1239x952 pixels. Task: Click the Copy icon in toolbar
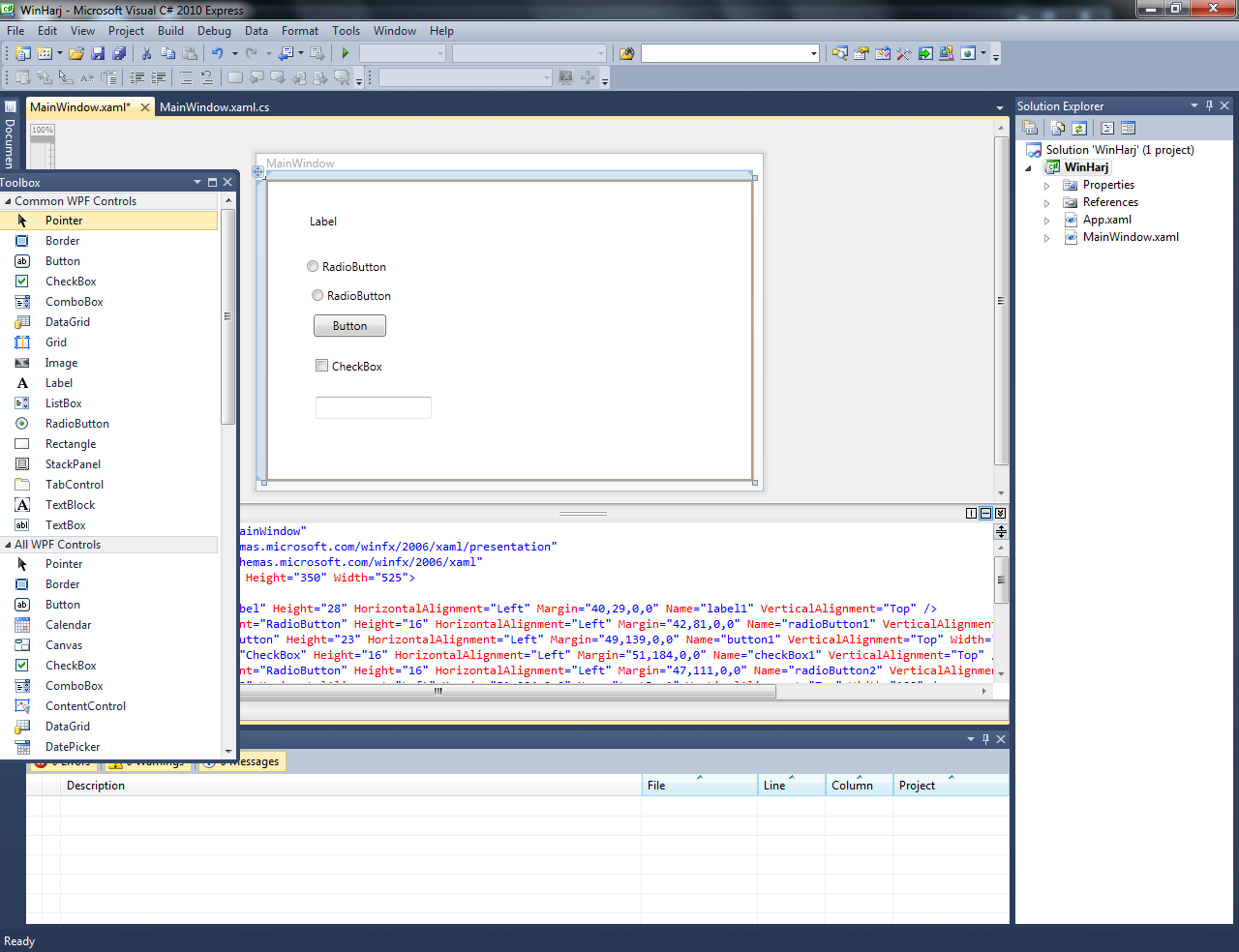pos(168,53)
